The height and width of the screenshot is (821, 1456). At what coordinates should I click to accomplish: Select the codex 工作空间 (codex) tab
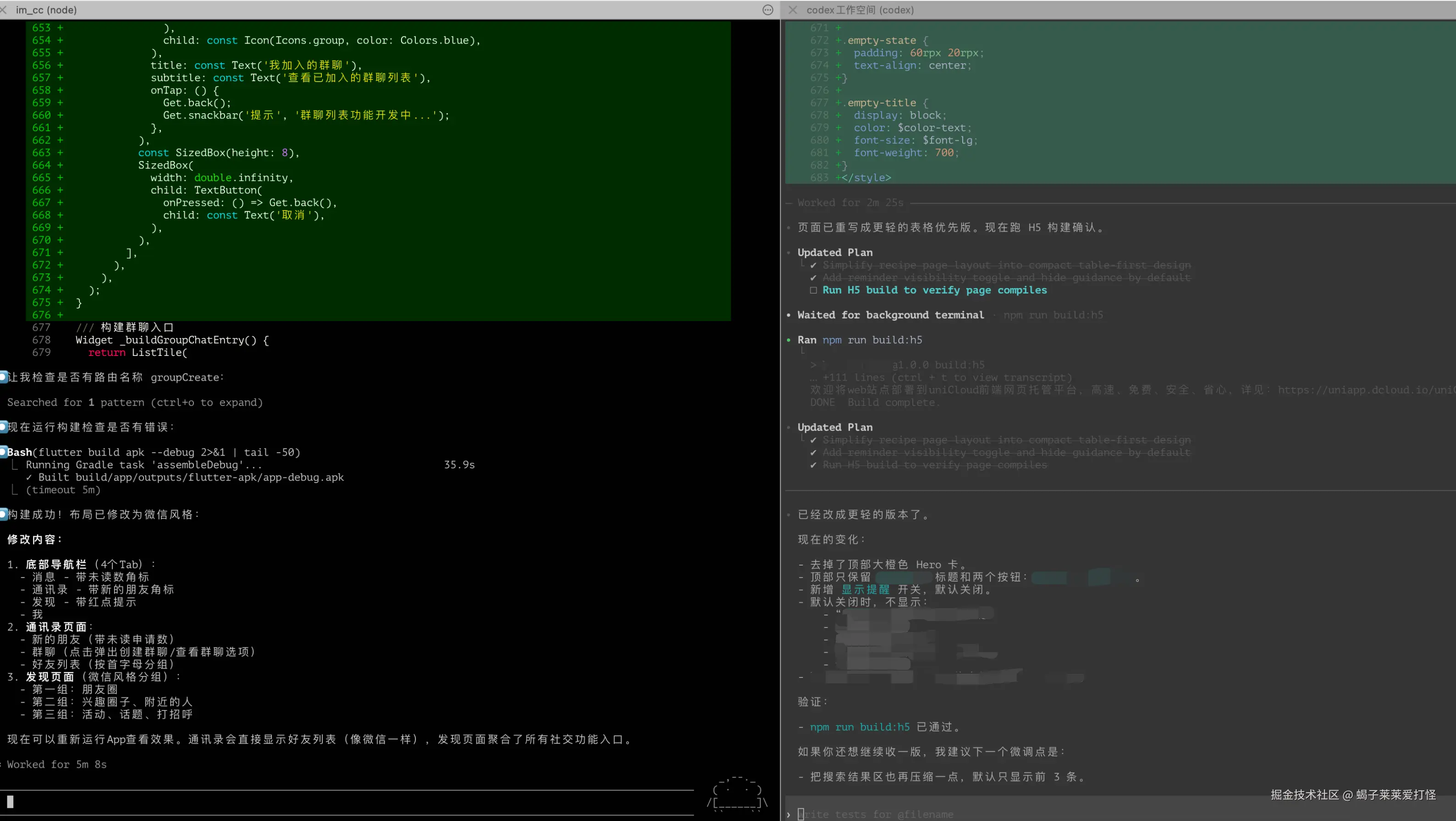pos(860,10)
